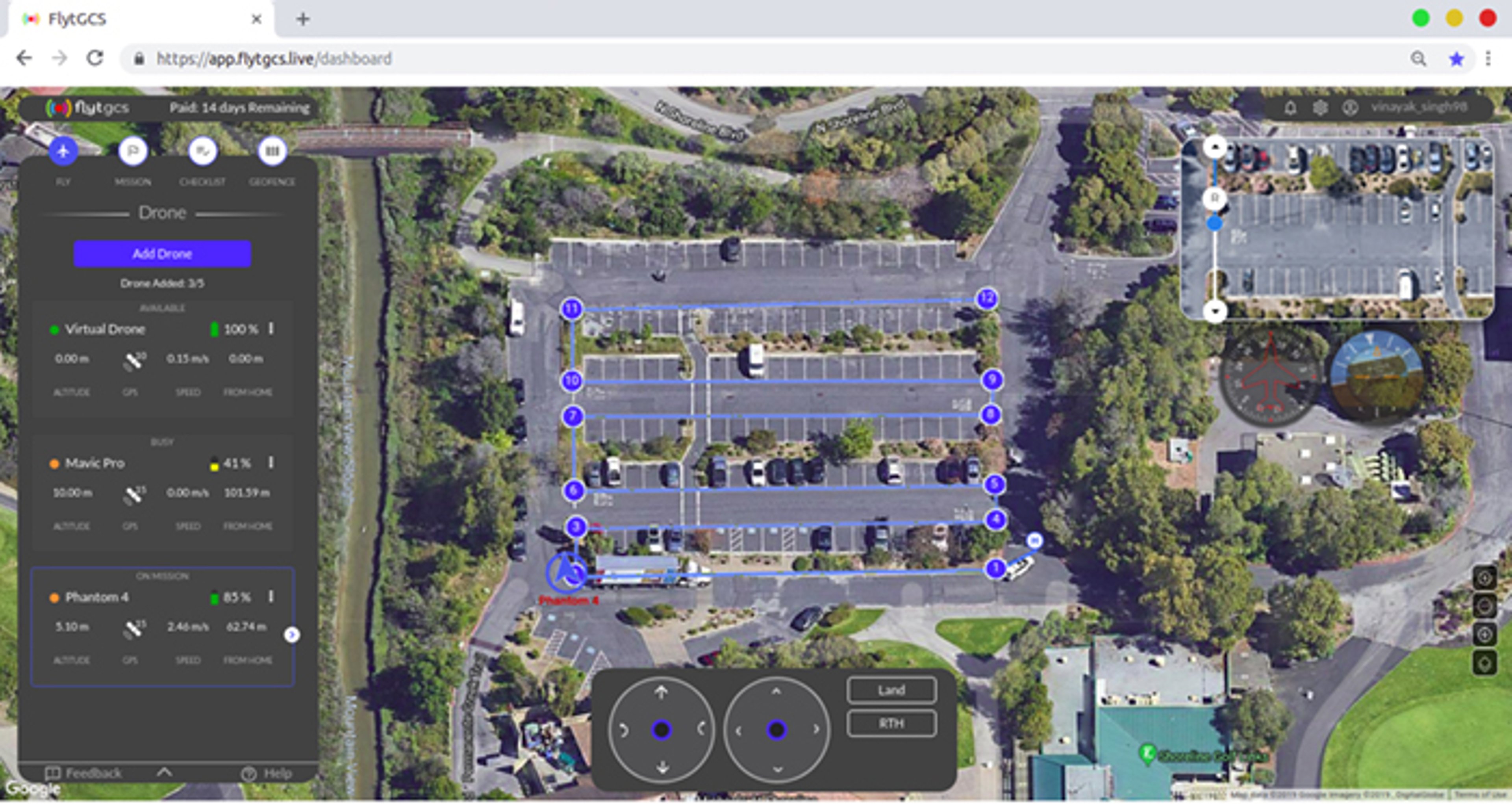The image size is (1512, 804).
Task: Open the Checklist tab
Action: [202, 151]
